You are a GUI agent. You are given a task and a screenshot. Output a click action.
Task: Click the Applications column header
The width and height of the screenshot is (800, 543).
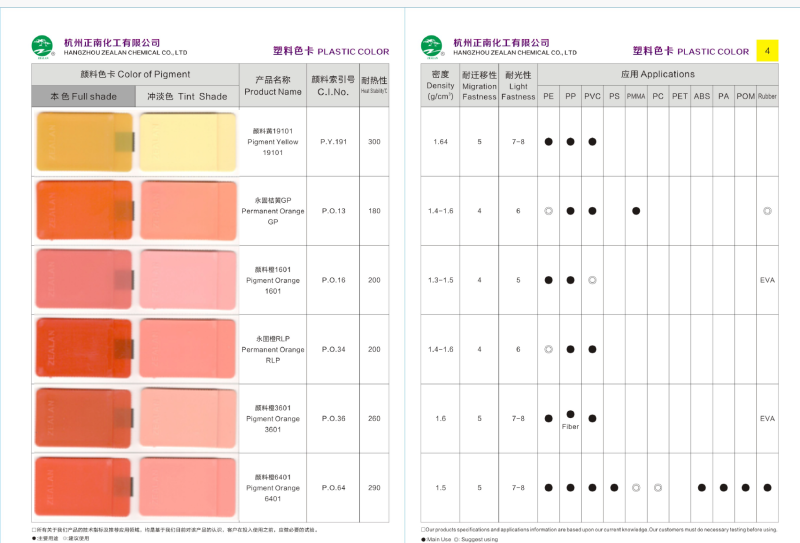[657, 74]
